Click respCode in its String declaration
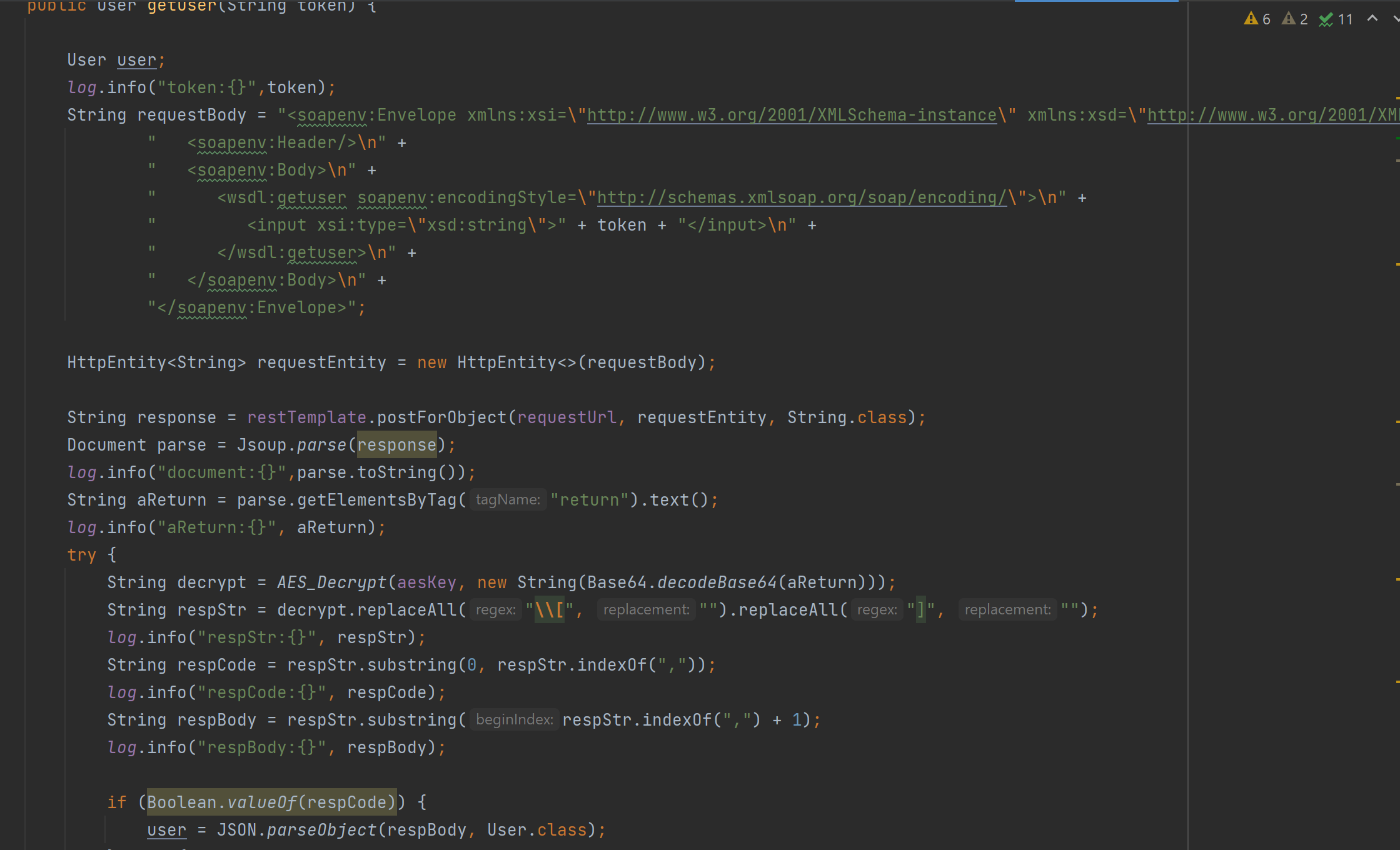Viewport: 1400px width, 850px height. [x=217, y=665]
